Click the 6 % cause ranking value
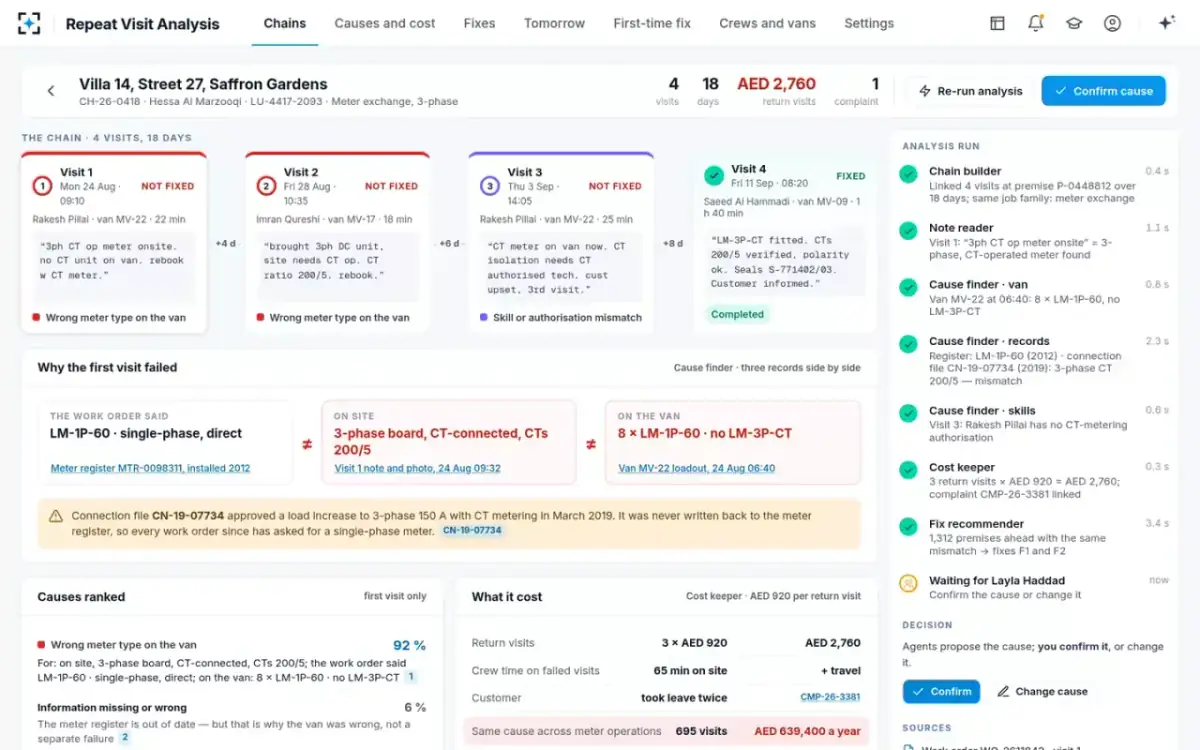 pos(415,707)
